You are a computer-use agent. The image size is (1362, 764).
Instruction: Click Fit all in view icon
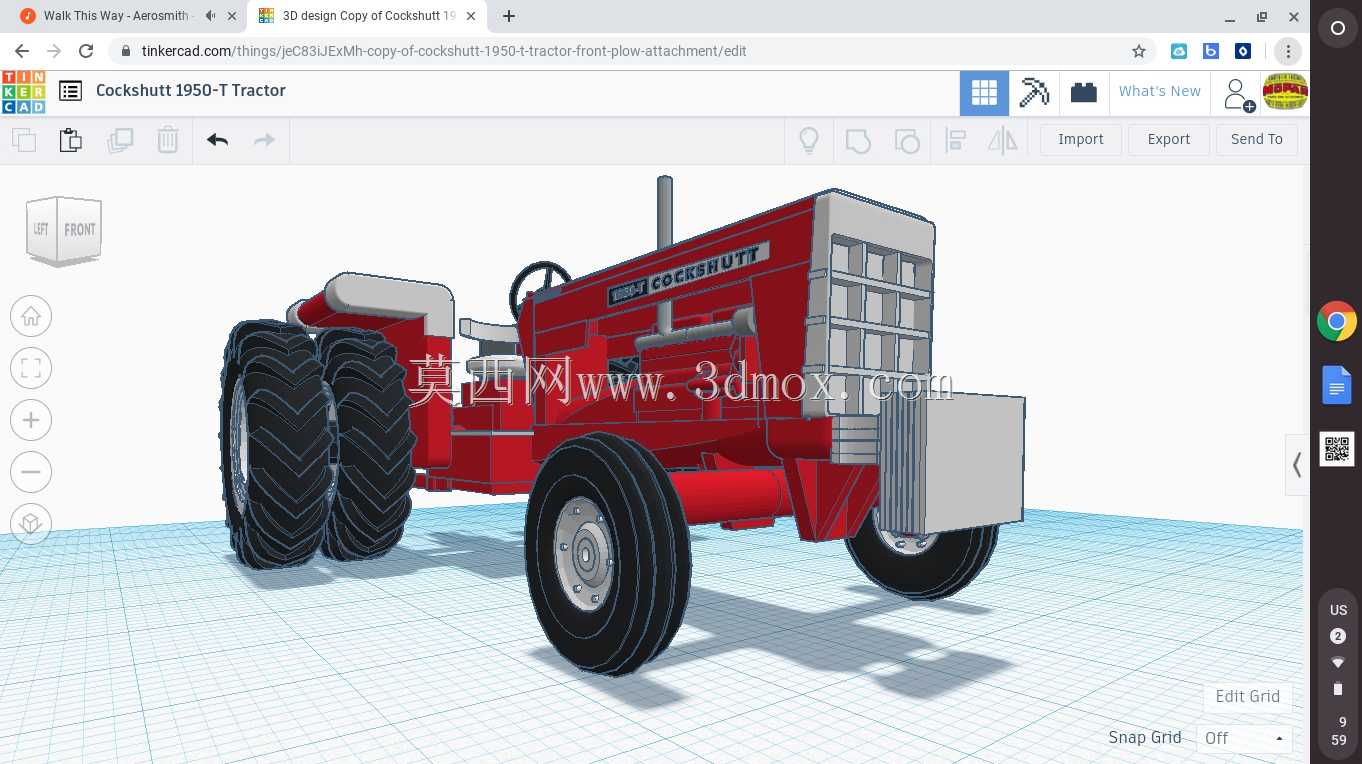[31, 368]
